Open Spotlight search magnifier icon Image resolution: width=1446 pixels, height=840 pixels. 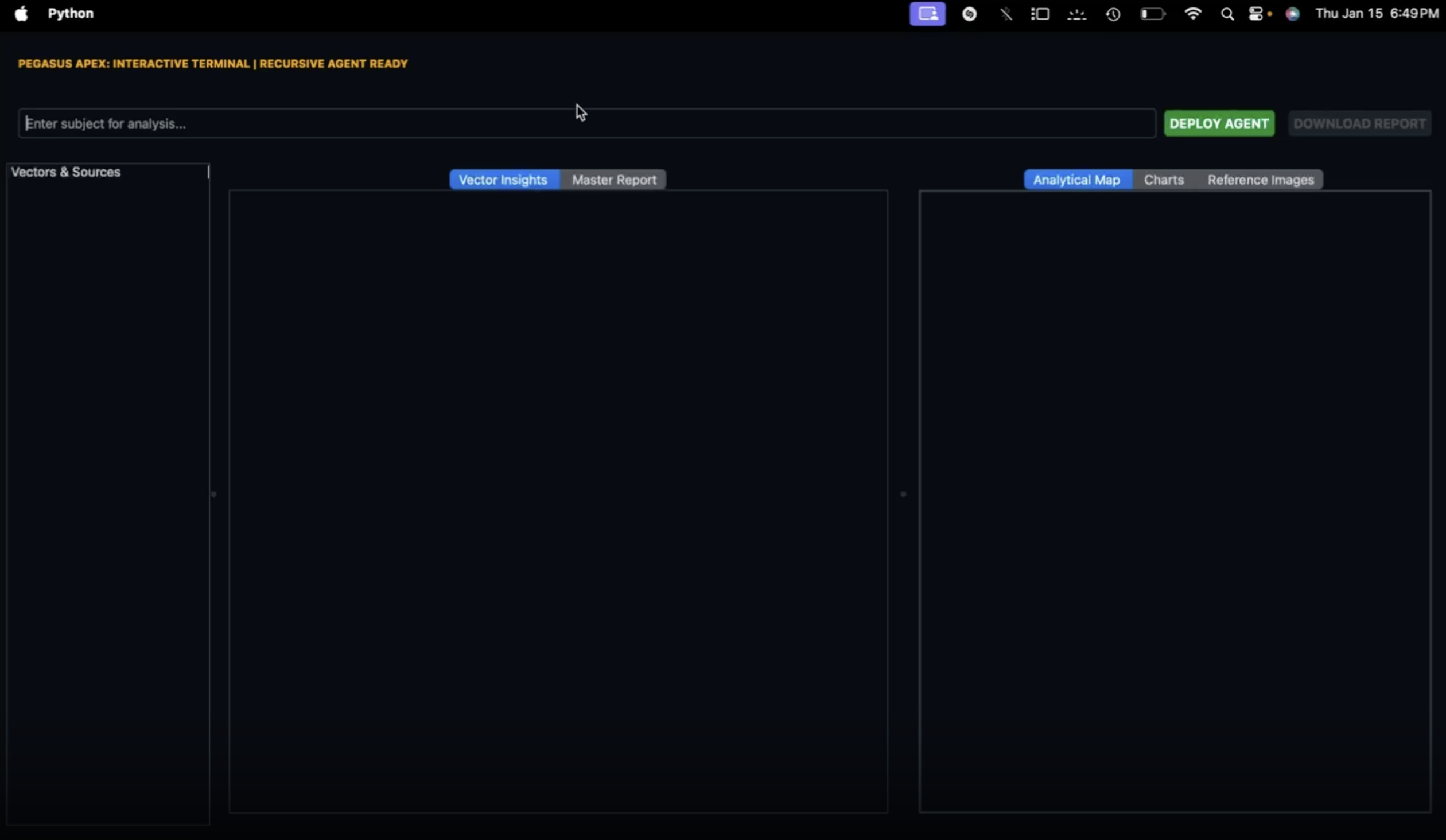point(1227,14)
